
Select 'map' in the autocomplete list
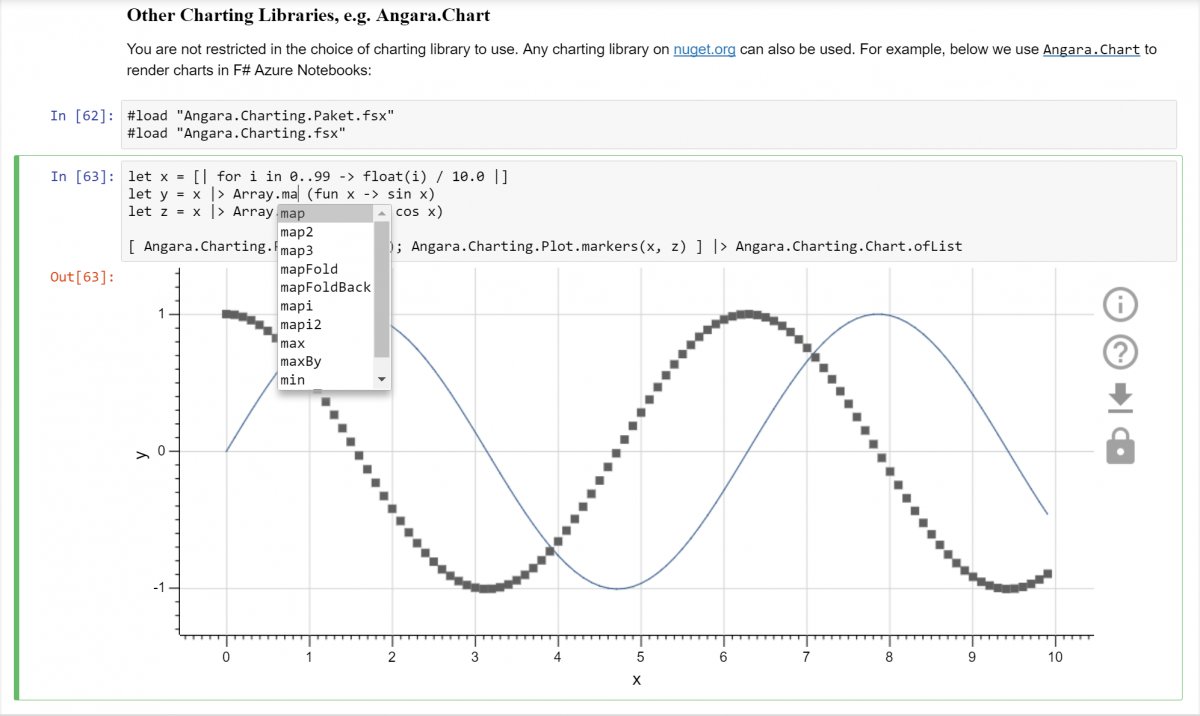(x=325, y=213)
